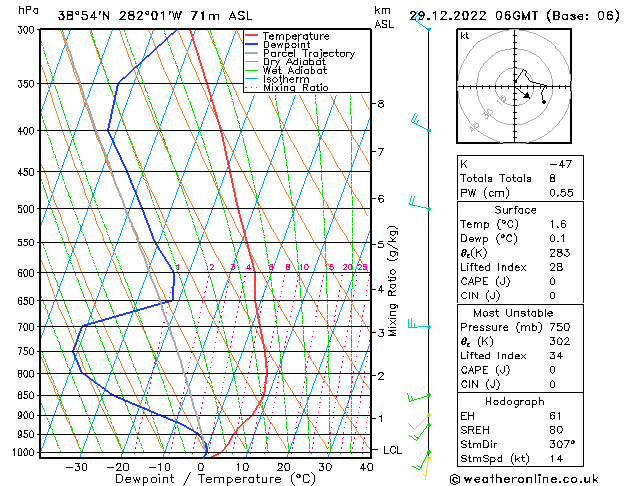The height and width of the screenshot is (486, 629).
Task: Click the 40 temperature axis label
Action: click(366, 467)
